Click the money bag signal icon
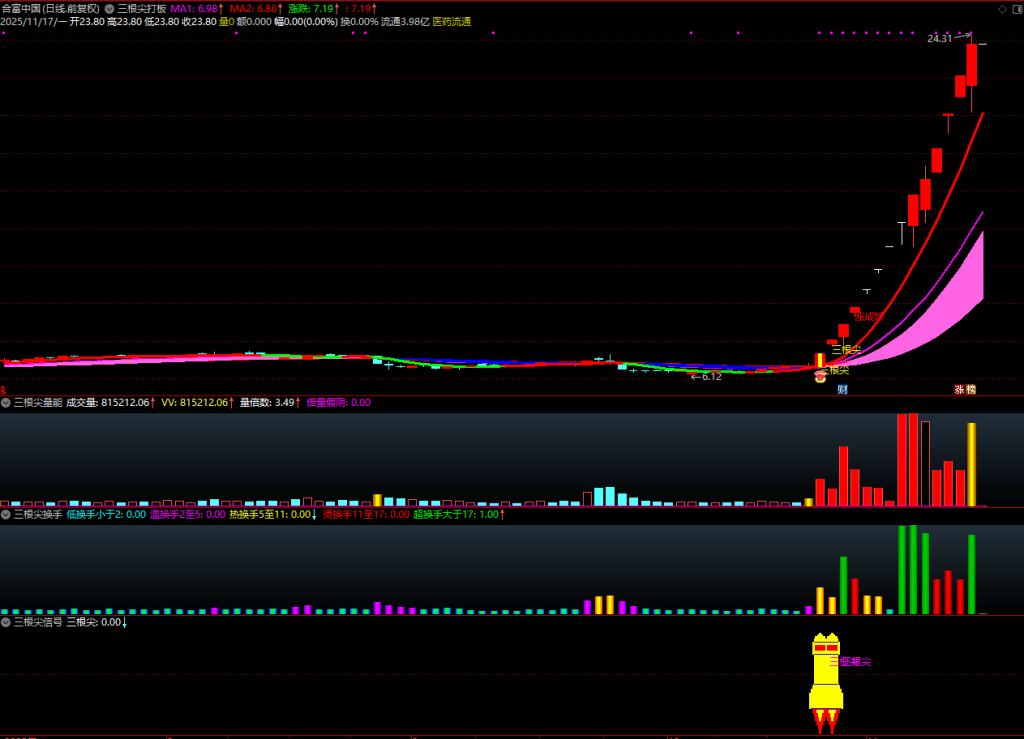1024x739 pixels. 820,374
